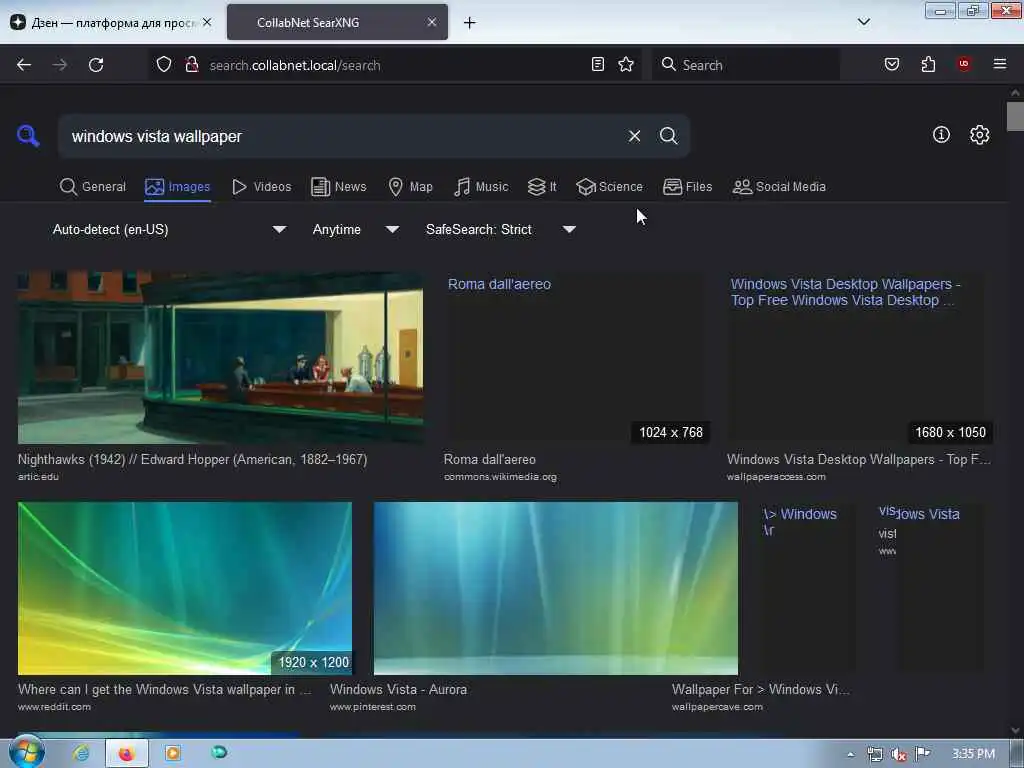Open the green aurora 1920 x 1200 thumbnail

click(185, 588)
